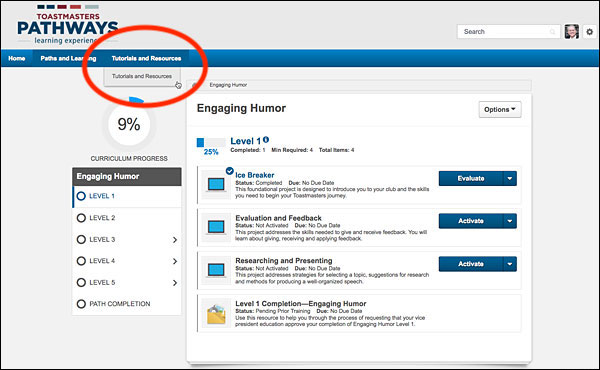Image resolution: width=600 pixels, height=370 pixels.
Task: Open the dropdown arrow beside Evaluate
Action: [510, 178]
